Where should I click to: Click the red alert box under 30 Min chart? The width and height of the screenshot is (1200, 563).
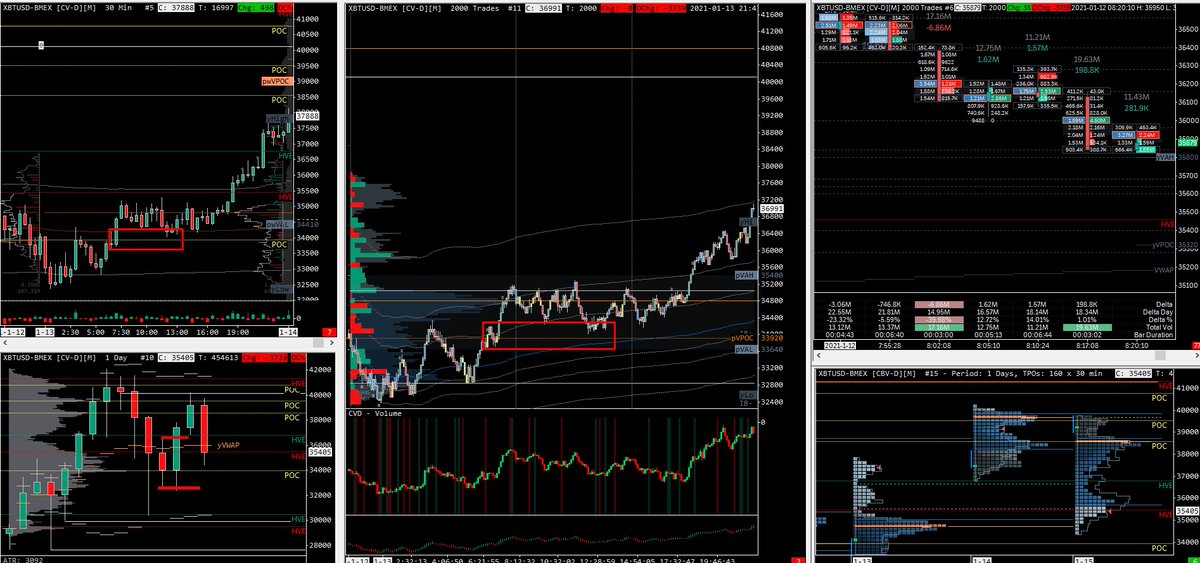[331, 332]
